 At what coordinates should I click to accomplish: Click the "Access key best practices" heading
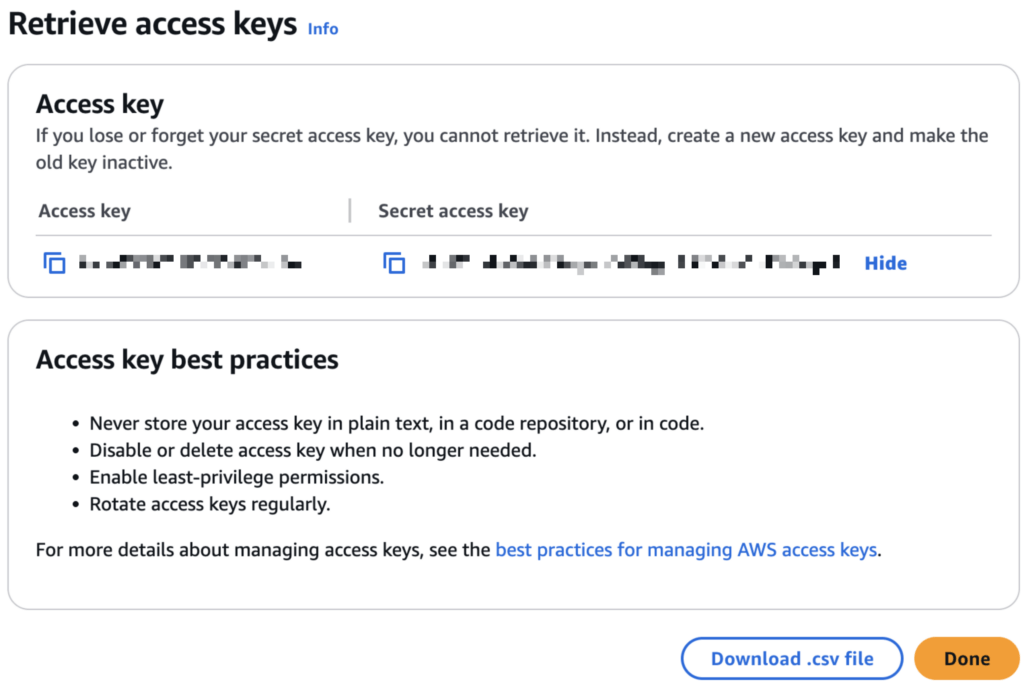click(x=187, y=360)
